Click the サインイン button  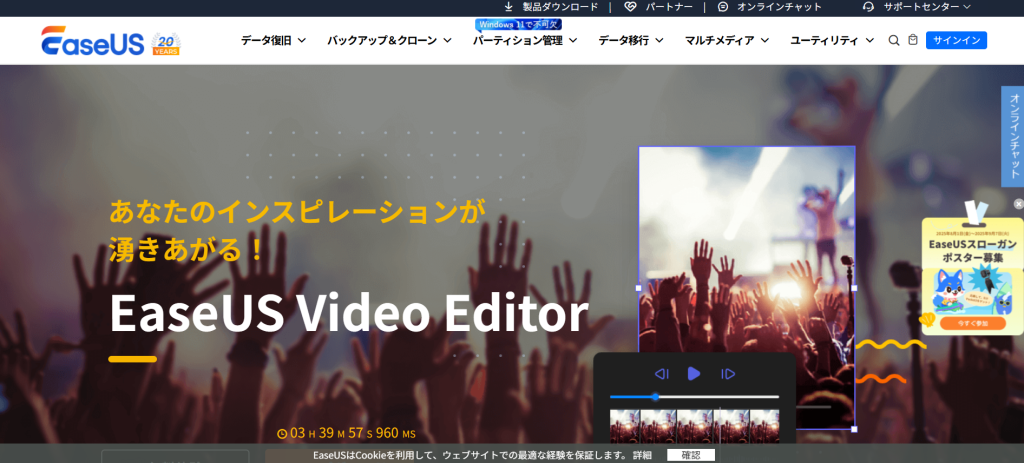pos(956,40)
